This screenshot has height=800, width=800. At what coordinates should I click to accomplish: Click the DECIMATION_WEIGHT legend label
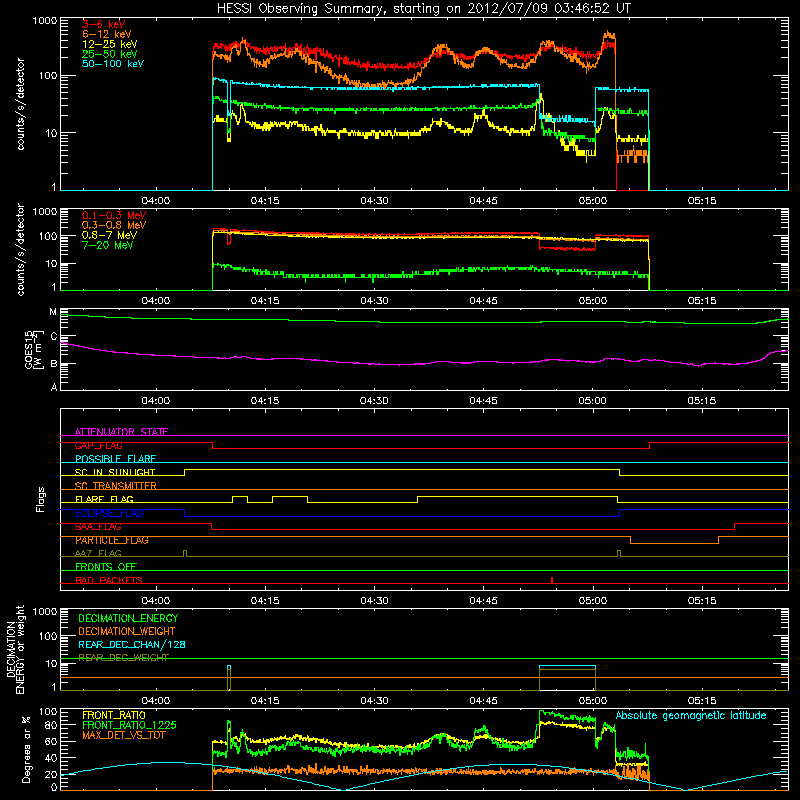127,631
